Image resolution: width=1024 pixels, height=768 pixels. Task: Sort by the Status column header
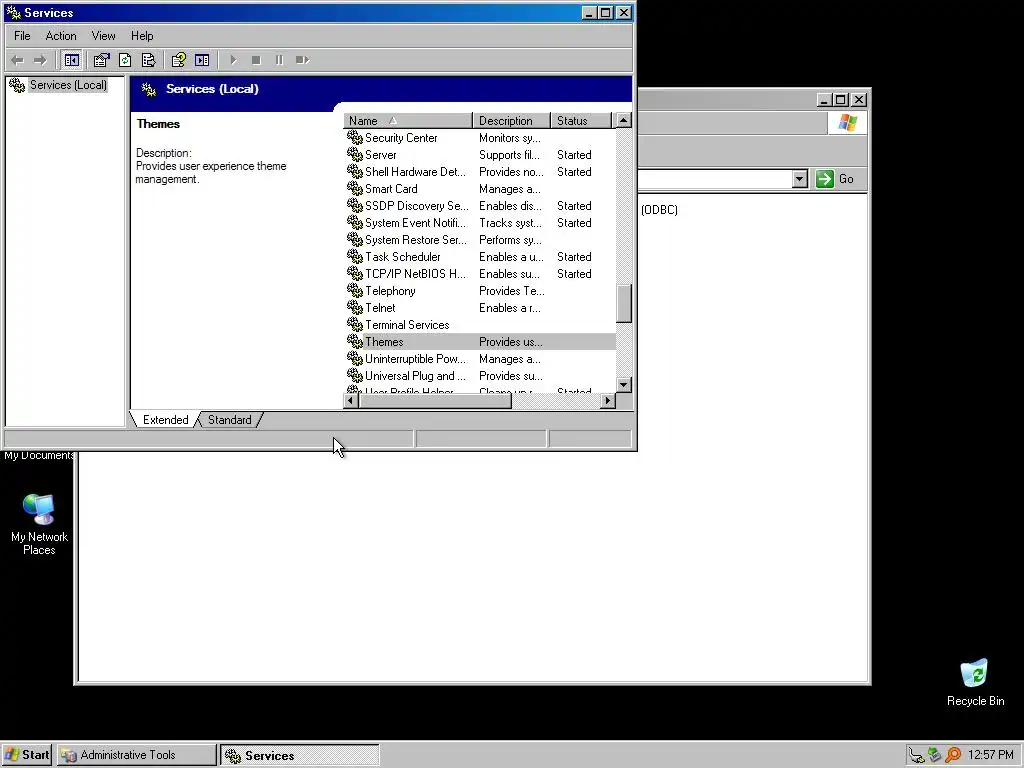coord(581,121)
